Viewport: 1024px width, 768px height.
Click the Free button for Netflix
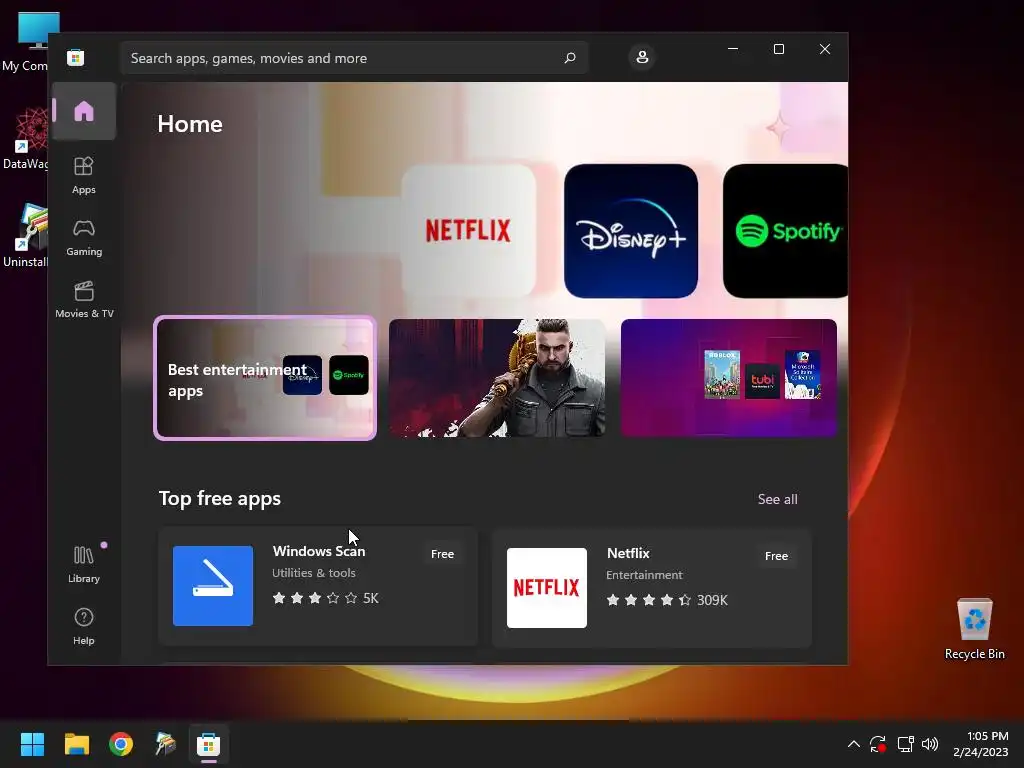click(776, 556)
